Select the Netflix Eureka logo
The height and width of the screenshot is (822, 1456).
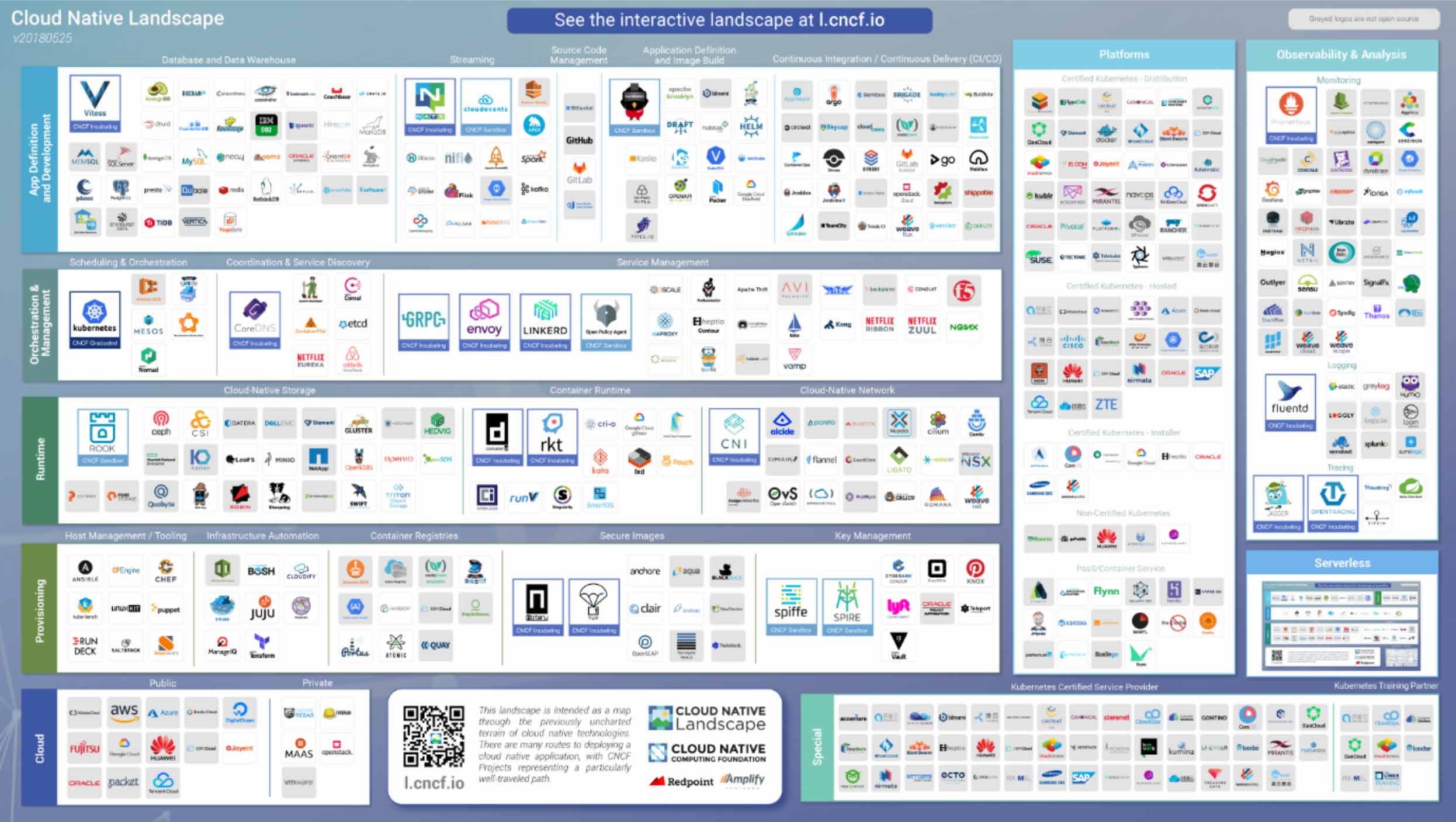point(310,359)
